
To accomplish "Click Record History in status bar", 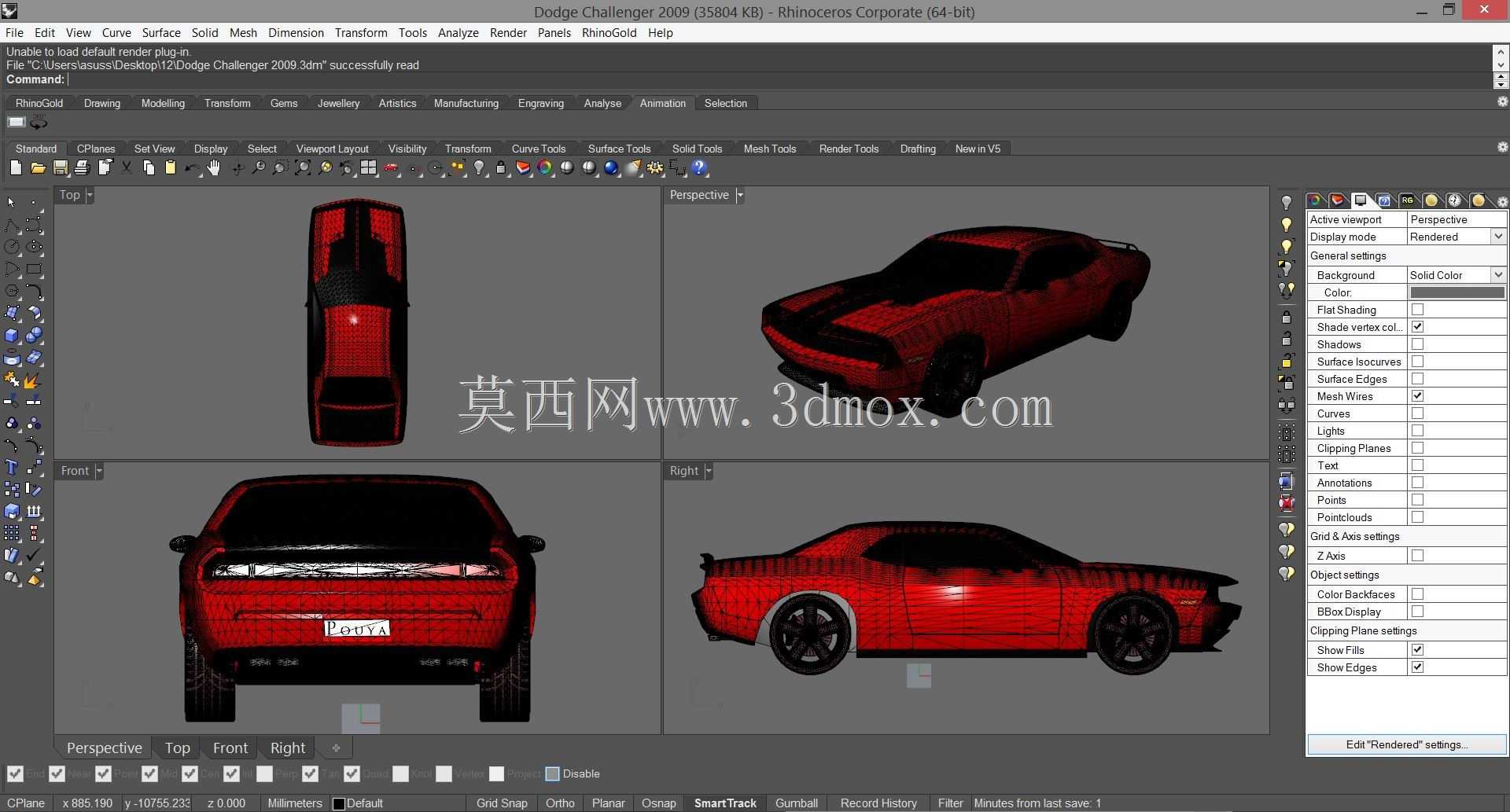I will (x=878, y=803).
